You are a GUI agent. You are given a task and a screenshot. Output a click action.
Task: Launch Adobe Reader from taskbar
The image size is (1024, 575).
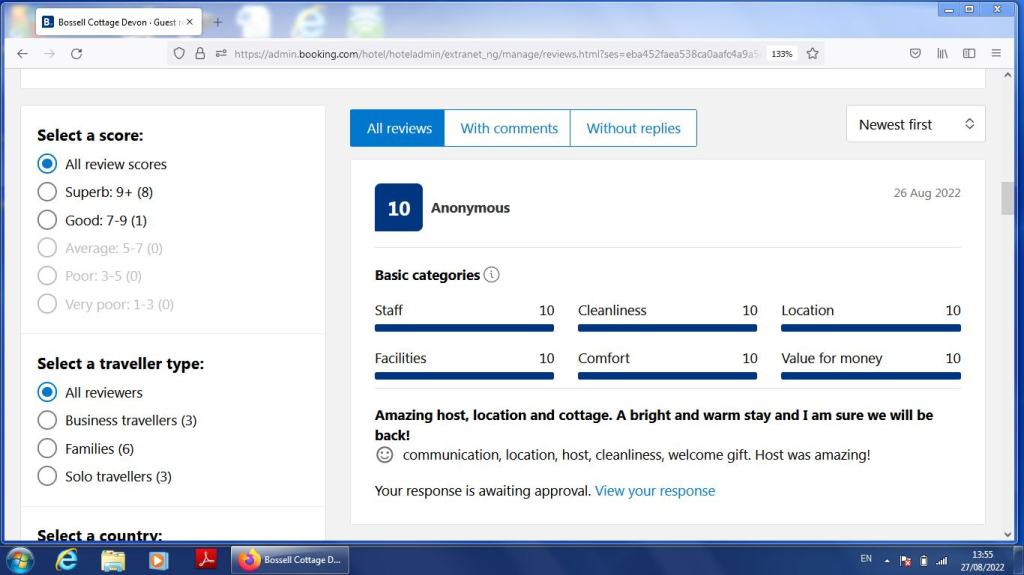point(206,560)
